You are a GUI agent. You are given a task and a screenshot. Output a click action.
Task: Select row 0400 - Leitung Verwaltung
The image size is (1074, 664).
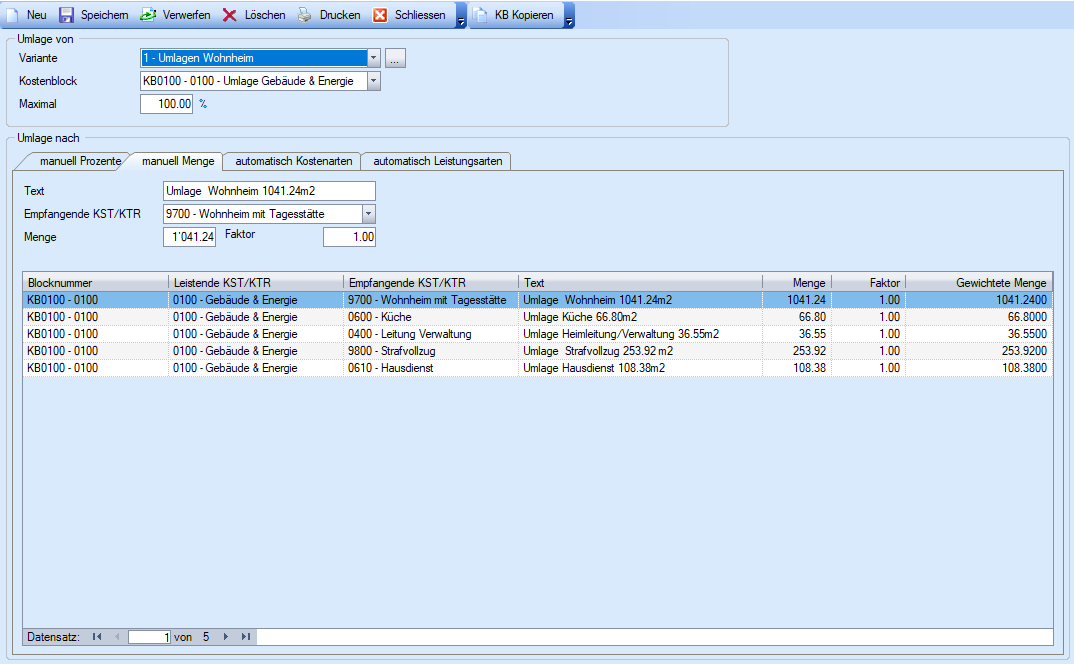pyautogui.click(x=538, y=334)
